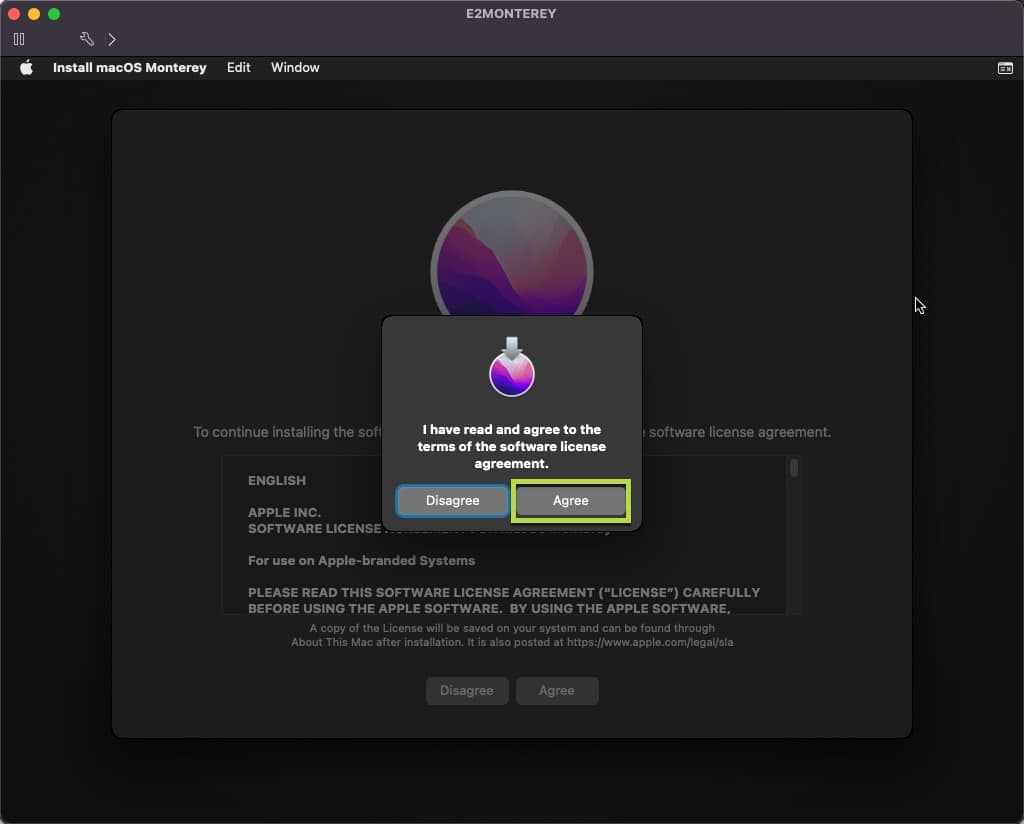Open the Apple menu
This screenshot has height=824, width=1024.
click(26, 68)
